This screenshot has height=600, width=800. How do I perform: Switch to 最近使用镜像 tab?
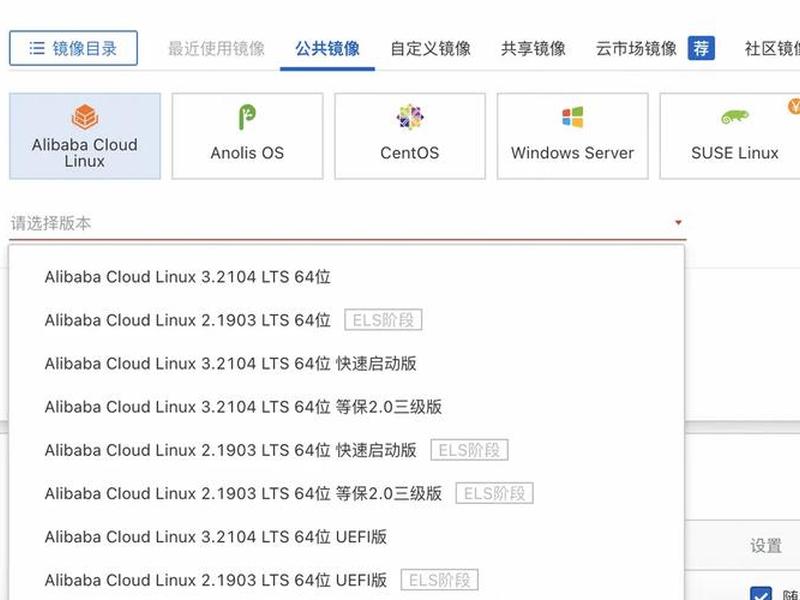pos(216,48)
